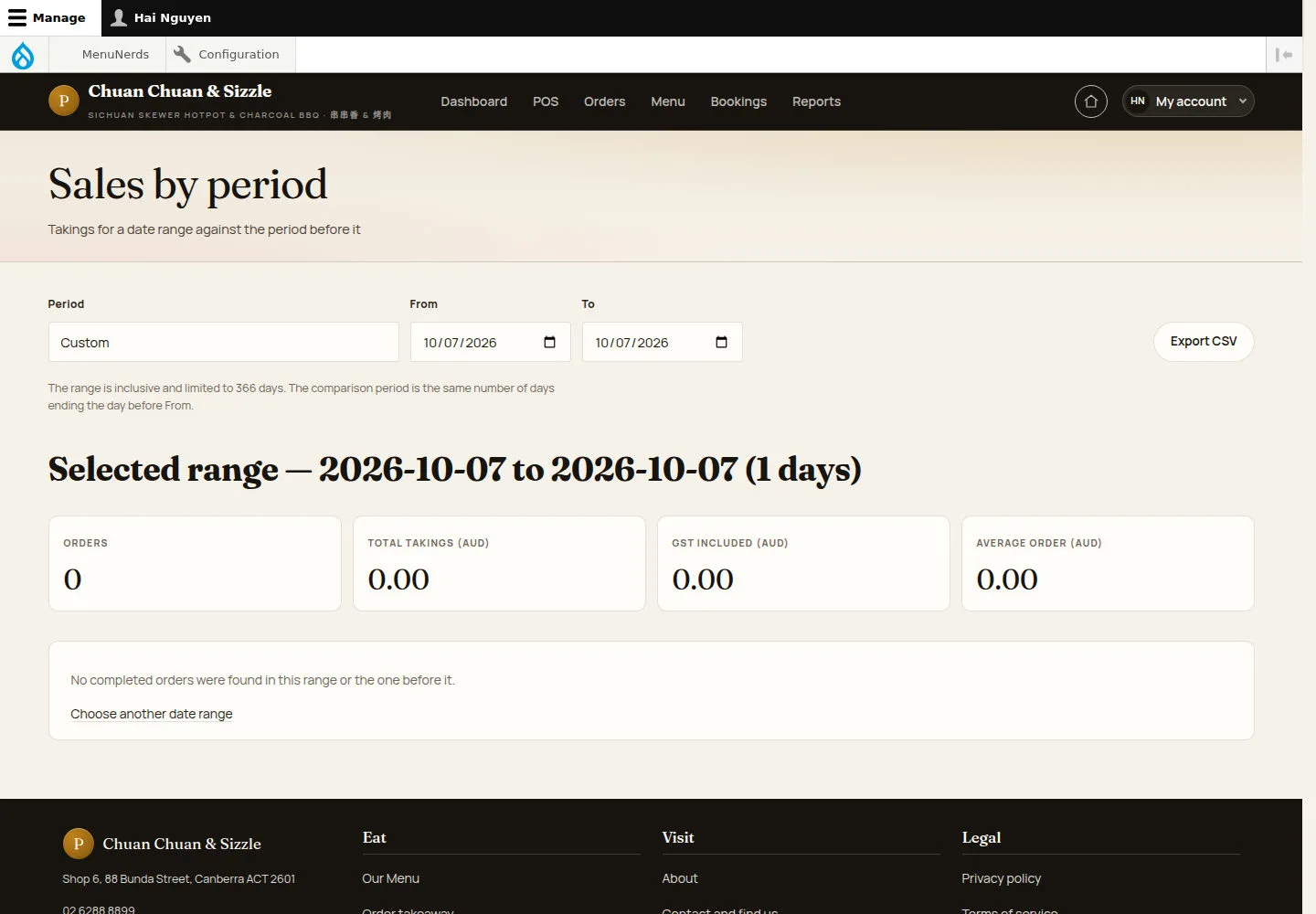Click the From date input field

(x=491, y=342)
